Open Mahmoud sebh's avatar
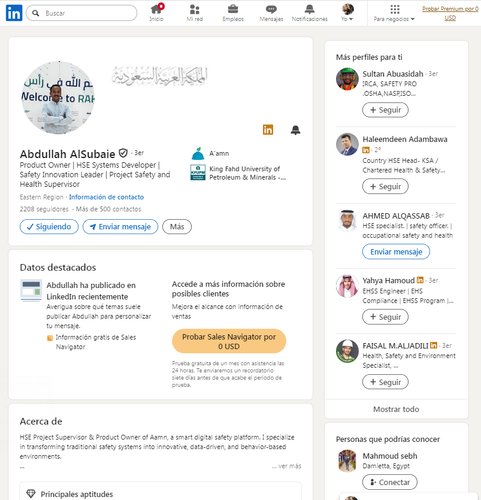The width and height of the screenshot is (481, 500). 347,461
